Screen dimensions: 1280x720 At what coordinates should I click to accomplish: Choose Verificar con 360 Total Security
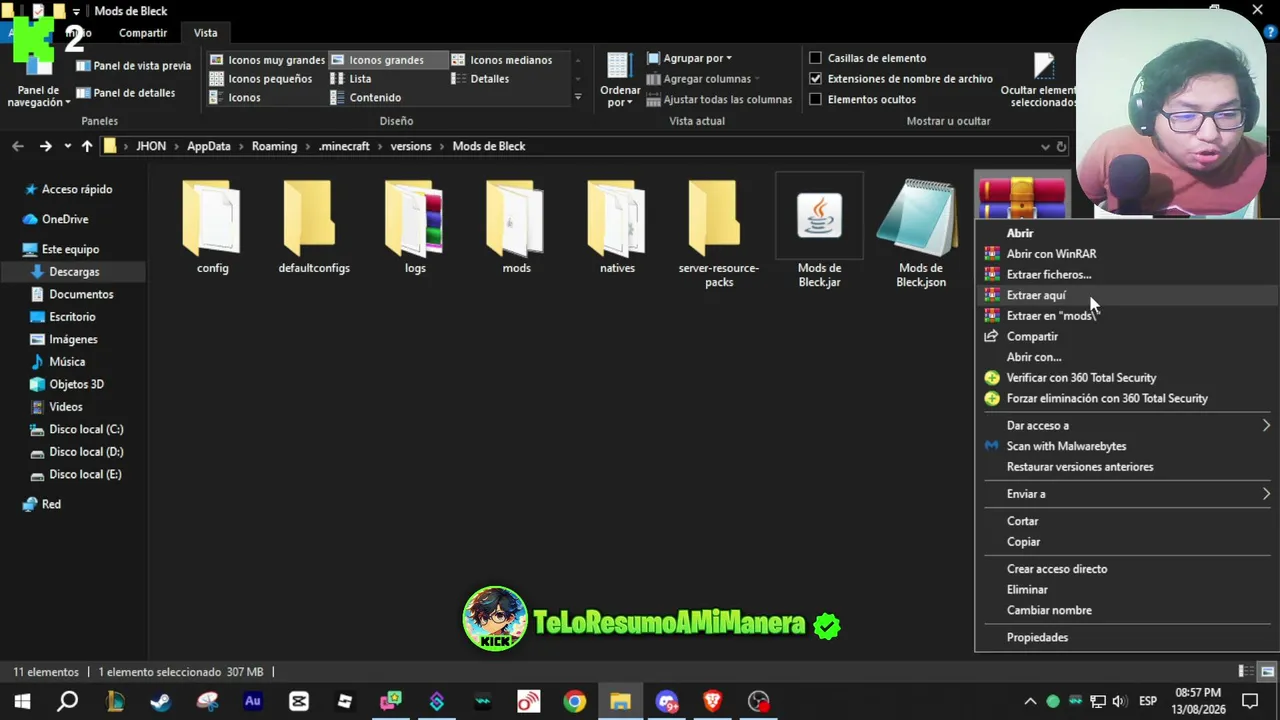tap(1126, 378)
